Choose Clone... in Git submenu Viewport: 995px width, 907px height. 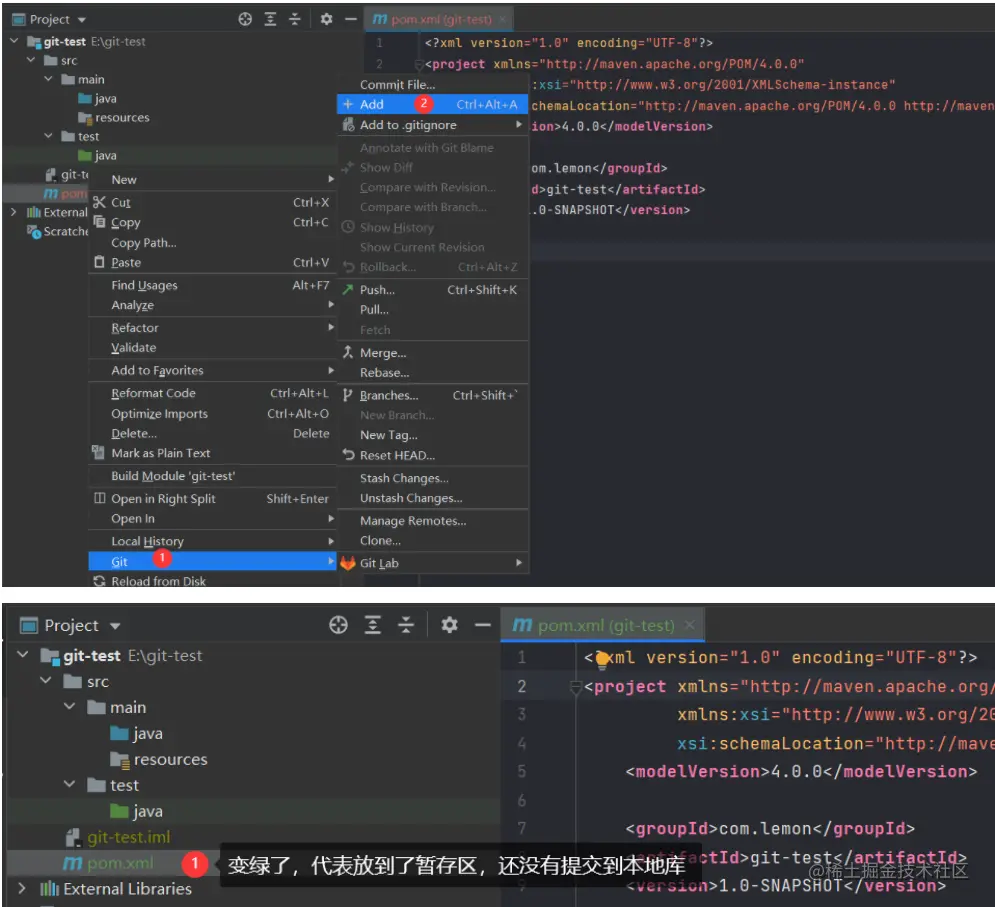[433, 541]
